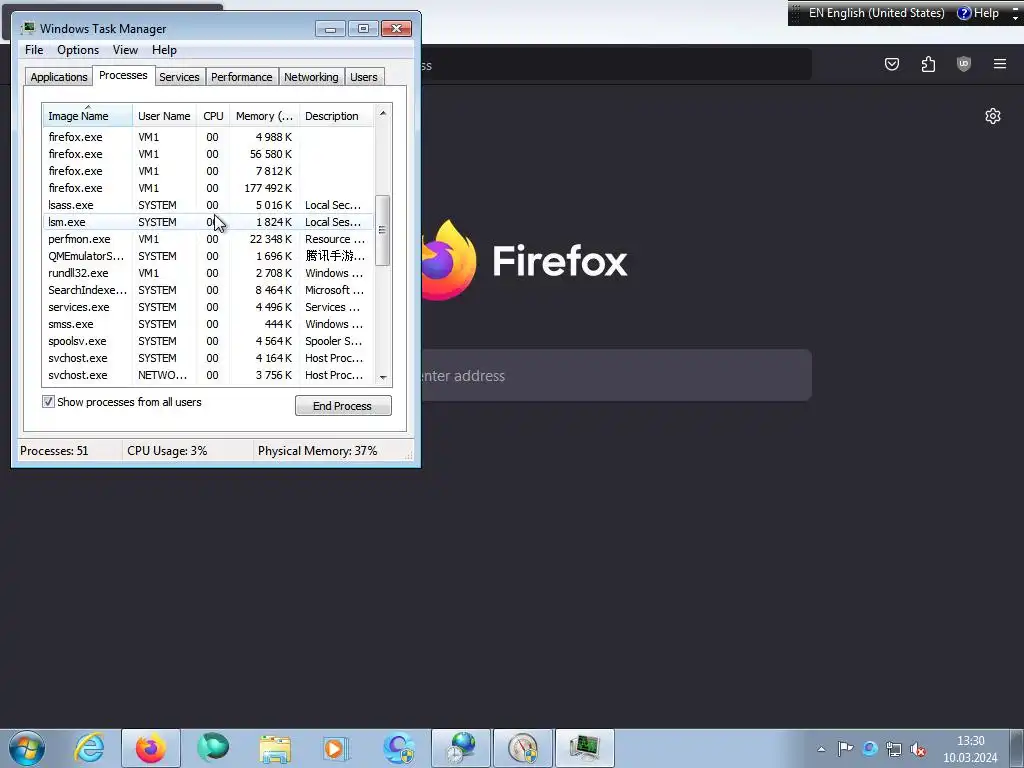
Task: Open the Options menu in Task Manager
Action: tap(78, 50)
